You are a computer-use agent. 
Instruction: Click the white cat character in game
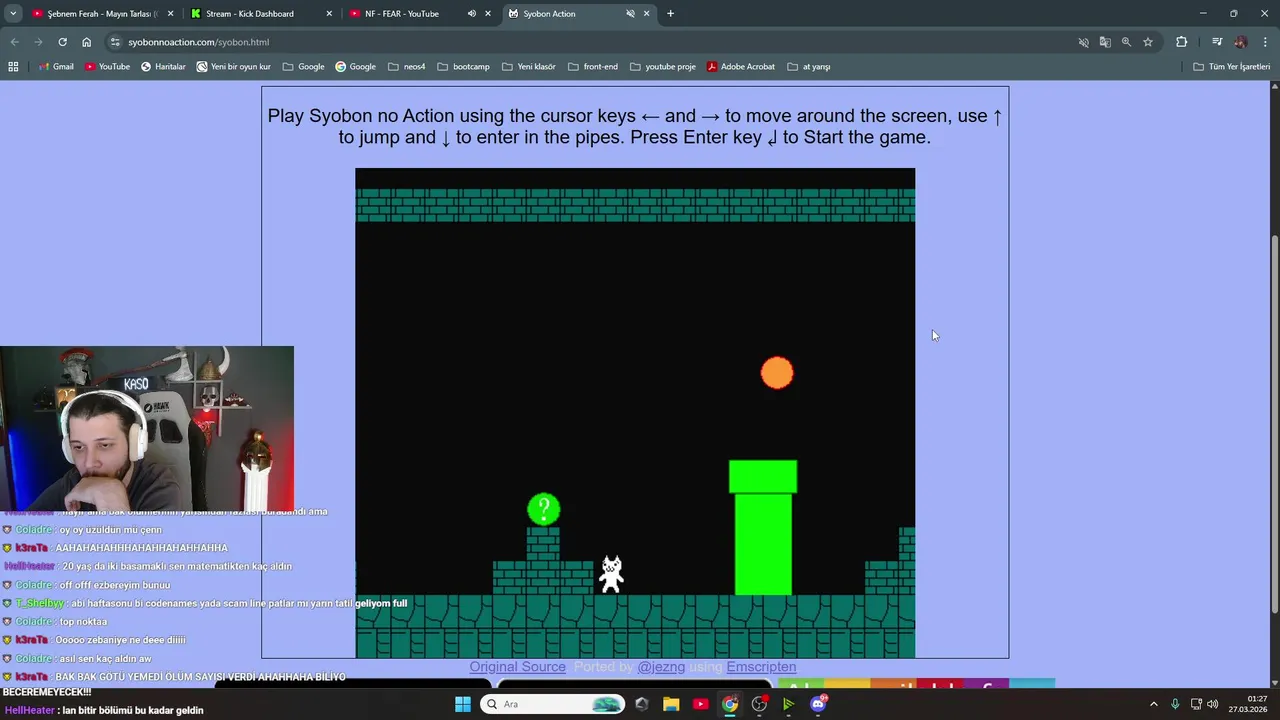pyautogui.click(x=611, y=574)
